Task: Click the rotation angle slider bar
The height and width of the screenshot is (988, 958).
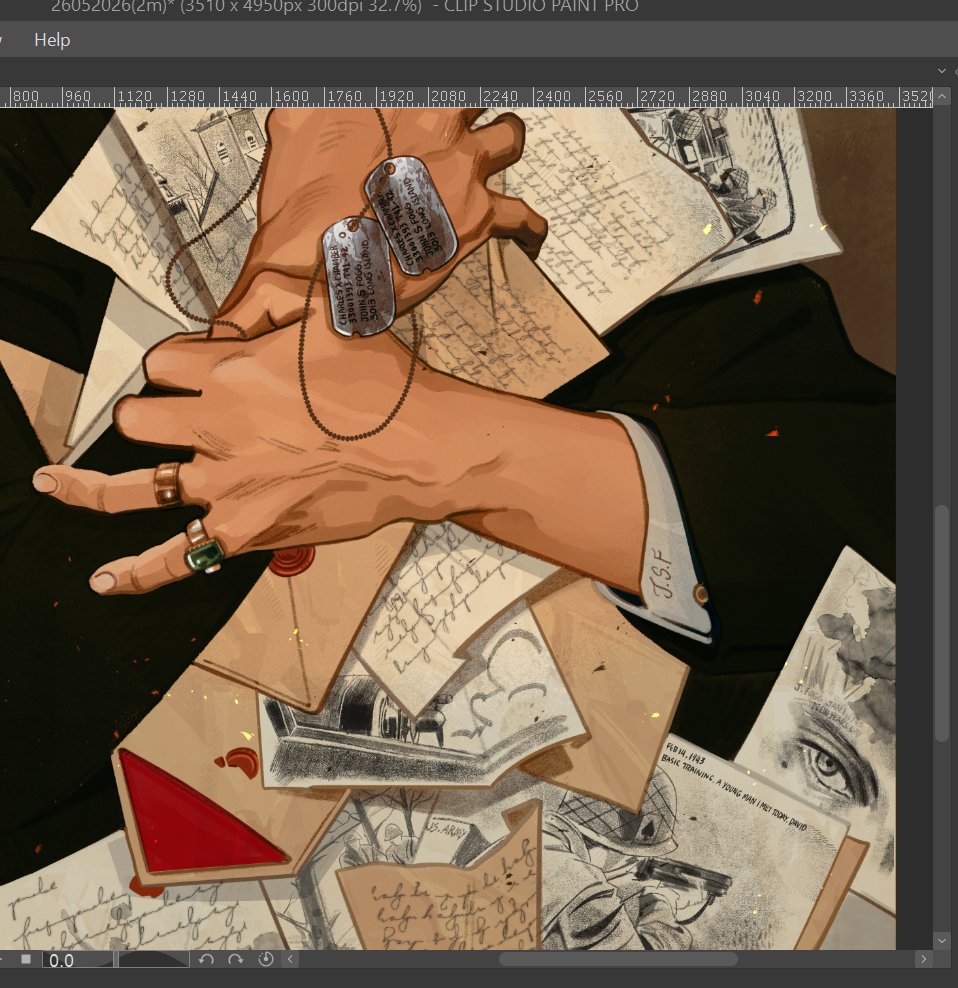Action: coord(154,959)
